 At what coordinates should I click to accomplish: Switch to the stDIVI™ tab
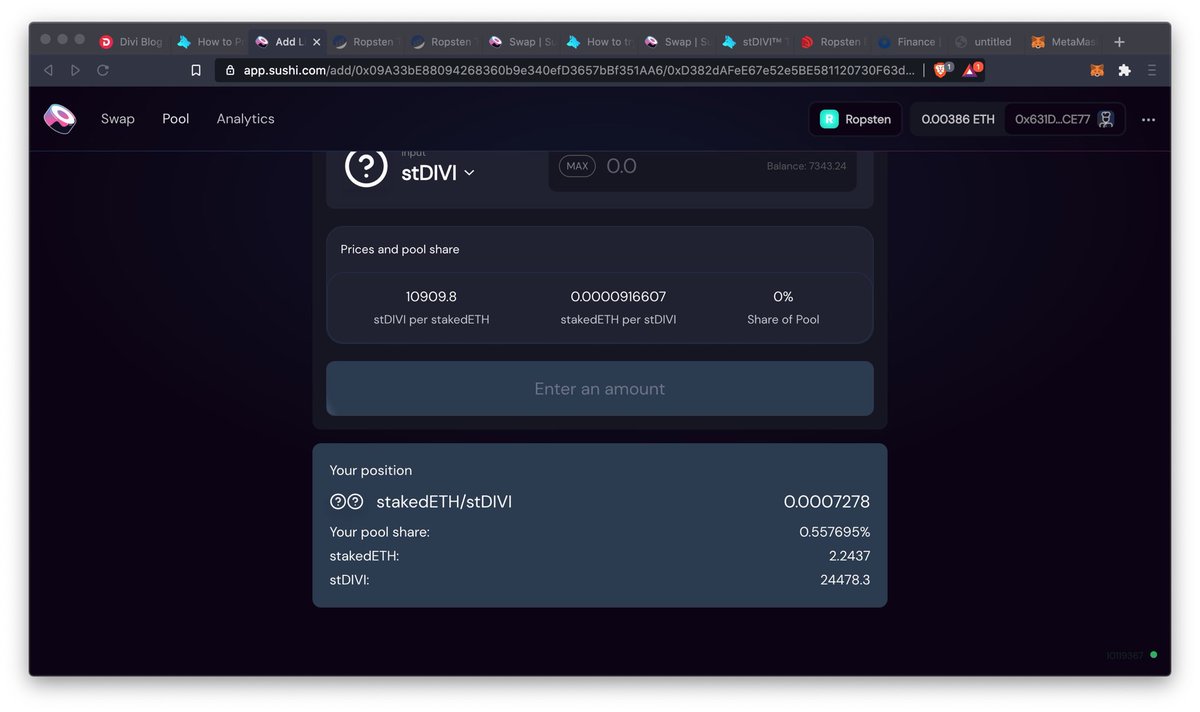(756, 42)
